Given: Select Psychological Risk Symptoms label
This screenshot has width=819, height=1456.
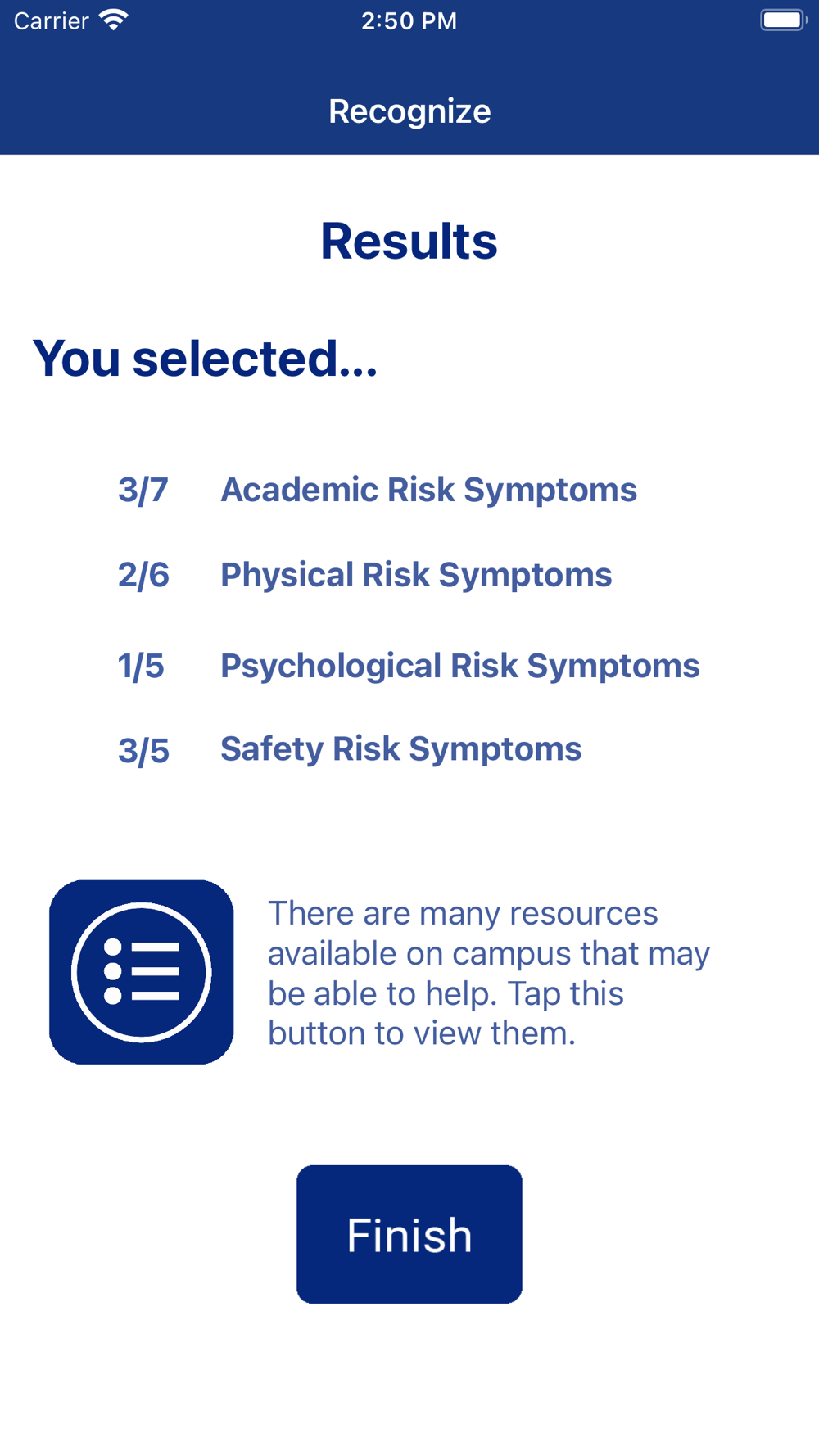Looking at the screenshot, I should [459, 666].
